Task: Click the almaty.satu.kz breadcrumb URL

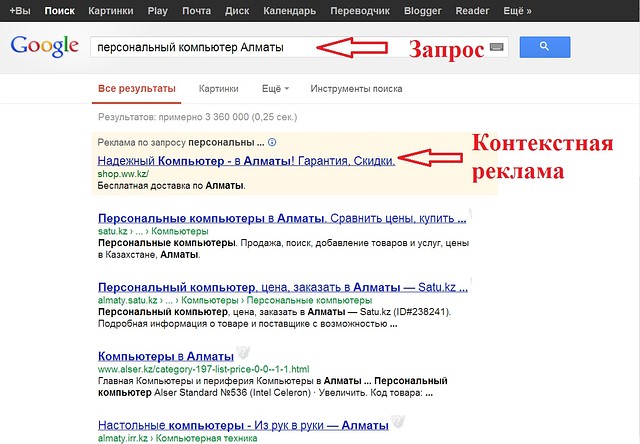Action: pos(235,300)
